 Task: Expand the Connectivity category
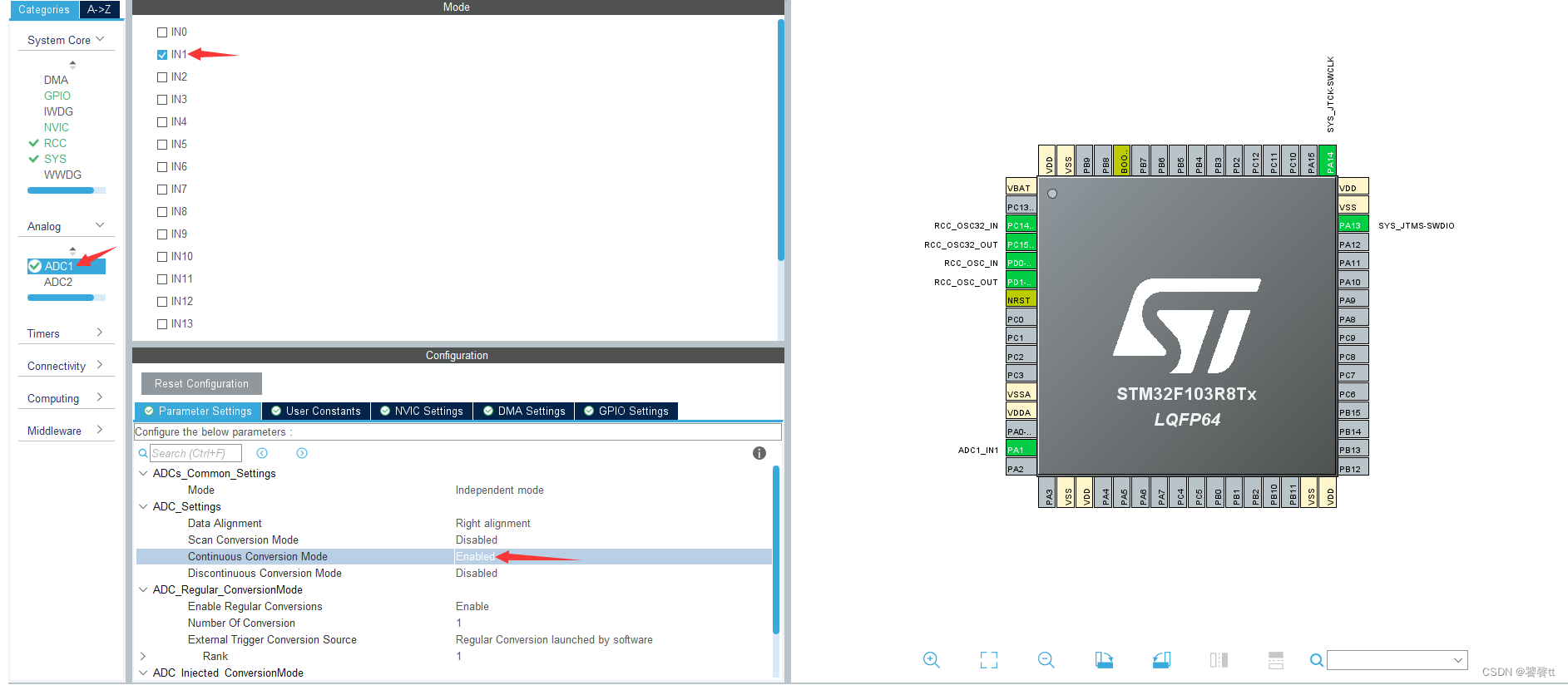[x=100, y=365]
